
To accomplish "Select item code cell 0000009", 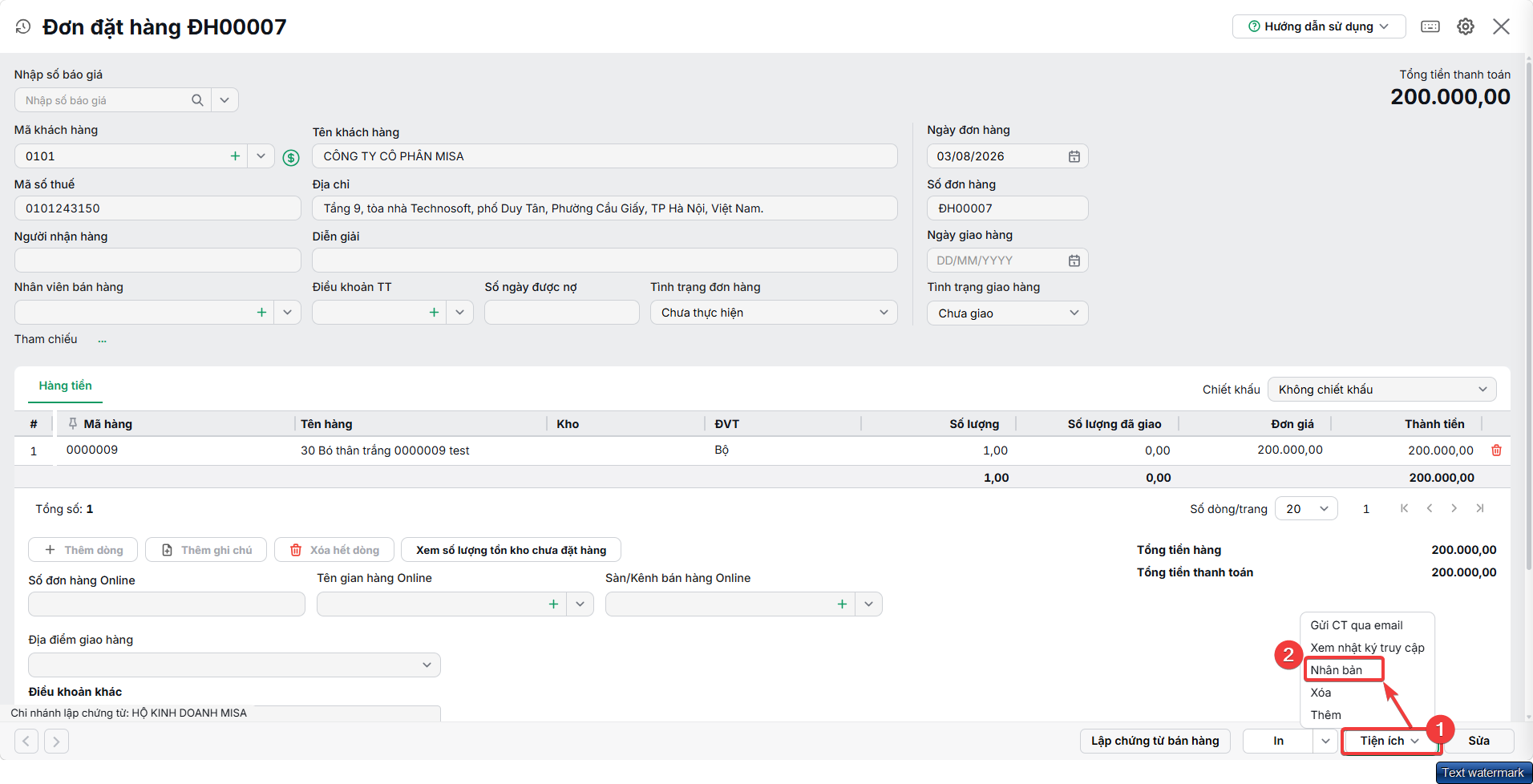I will click(175, 451).
